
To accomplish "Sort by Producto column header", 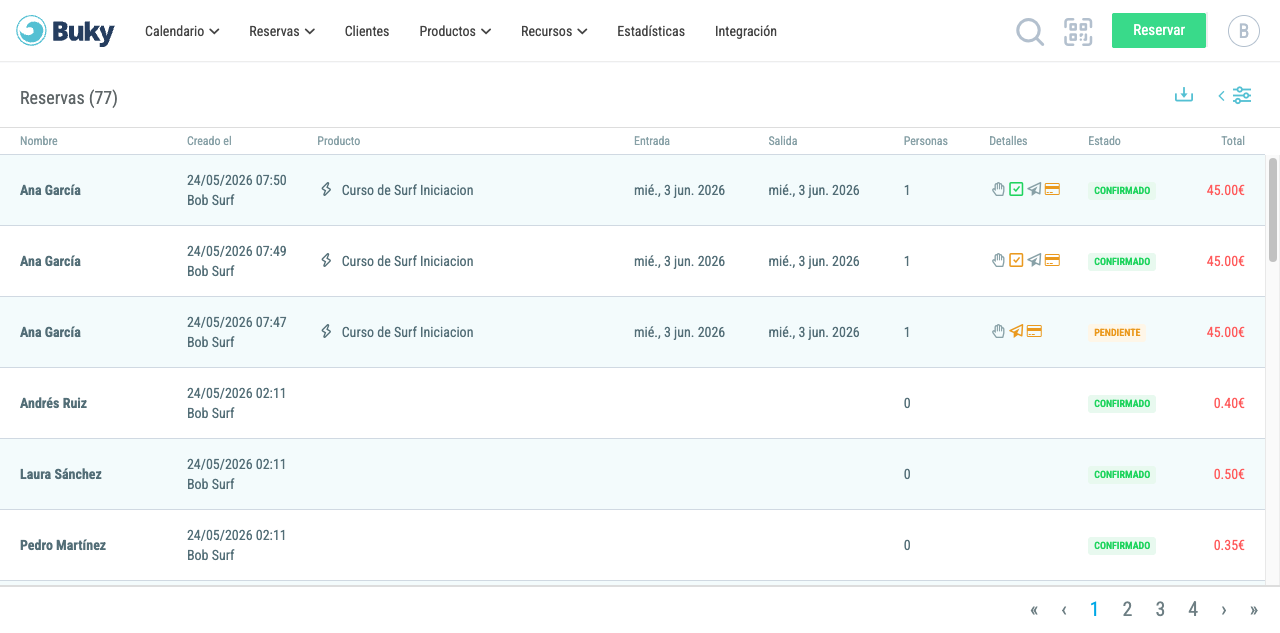I will tap(339, 141).
